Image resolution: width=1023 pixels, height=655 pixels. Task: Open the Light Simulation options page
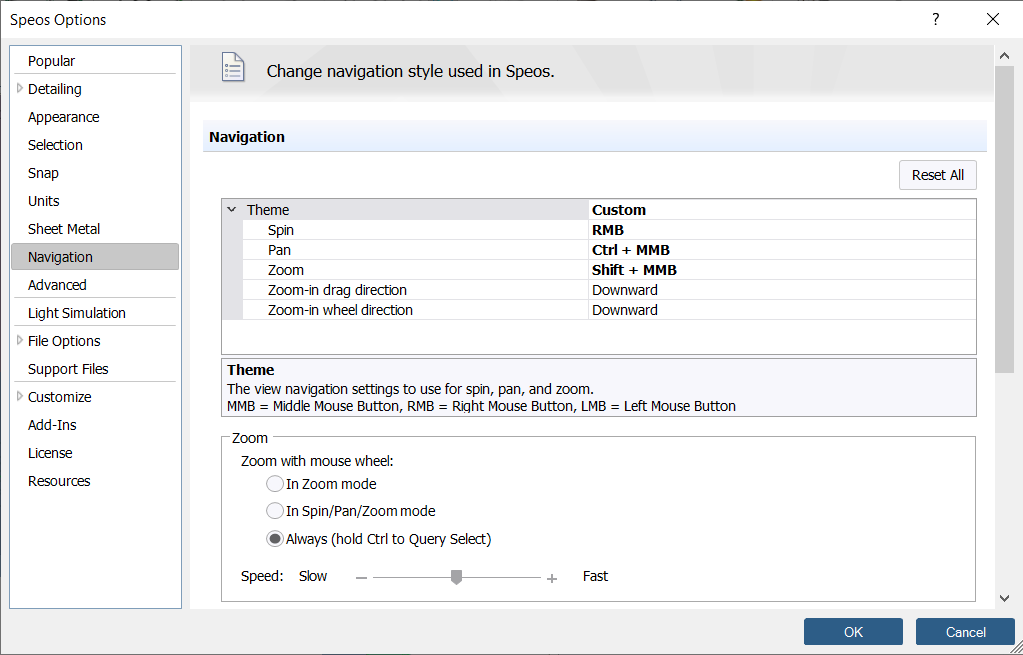coord(76,313)
